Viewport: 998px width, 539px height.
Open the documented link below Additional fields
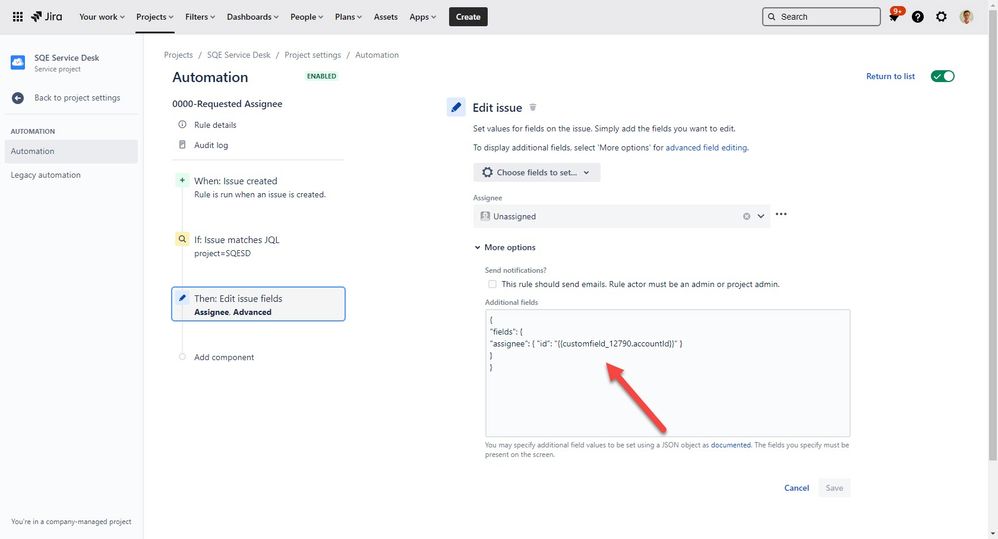[731, 445]
